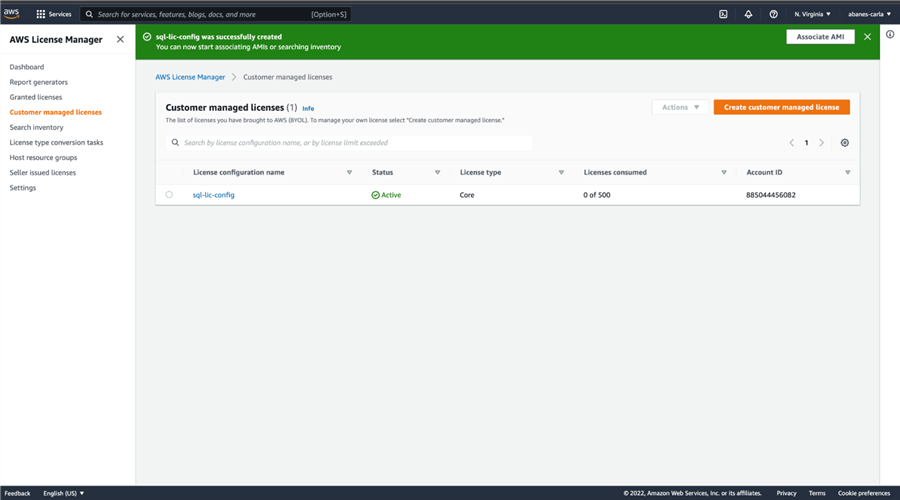The height and width of the screenshot is (500, 900).
Task: Open the sql-lic-config license link
Action: coord(214,195)
